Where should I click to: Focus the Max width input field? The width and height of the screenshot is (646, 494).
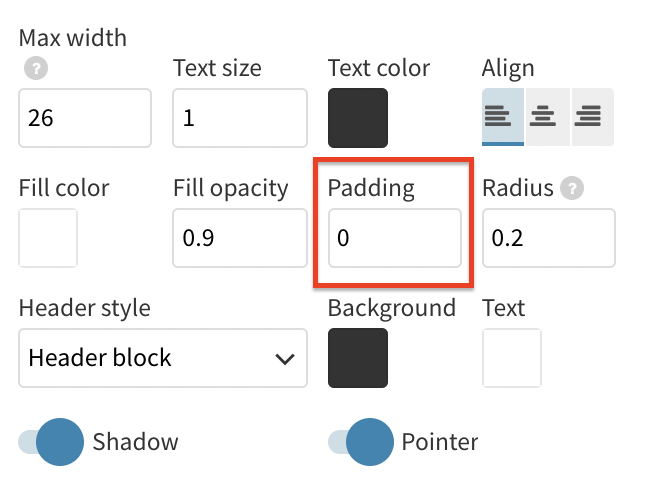85,118
